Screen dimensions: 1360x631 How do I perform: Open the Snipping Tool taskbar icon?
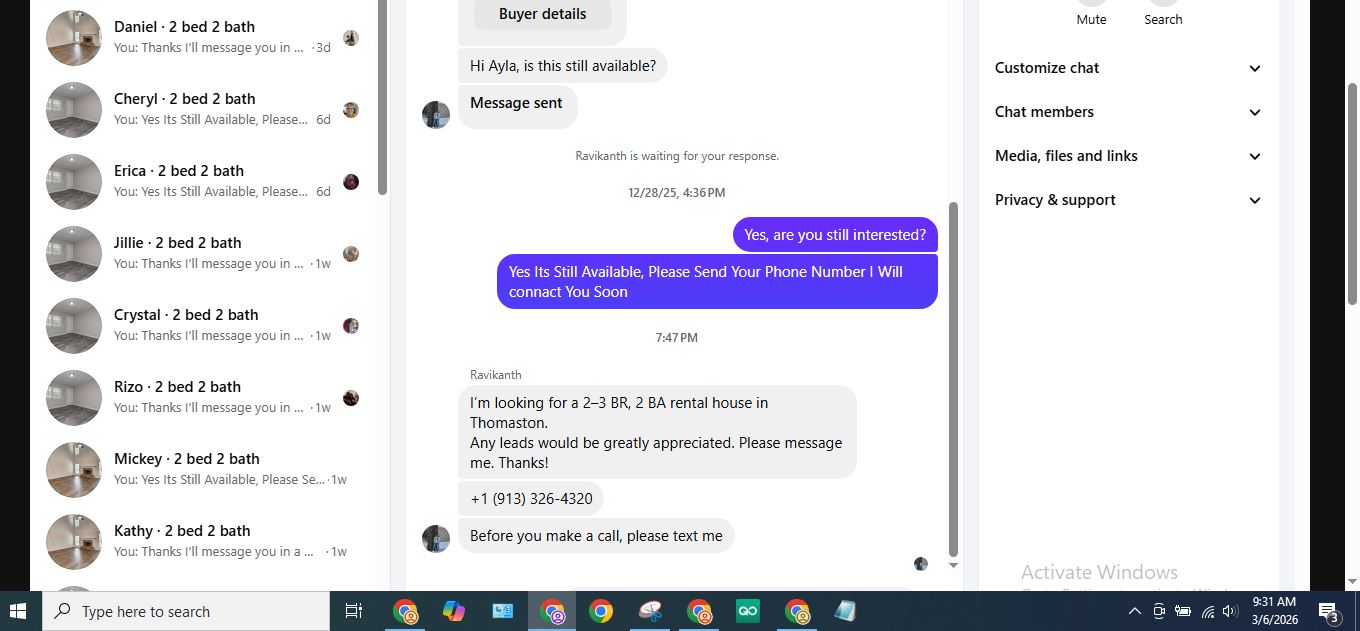coord(650,611)
